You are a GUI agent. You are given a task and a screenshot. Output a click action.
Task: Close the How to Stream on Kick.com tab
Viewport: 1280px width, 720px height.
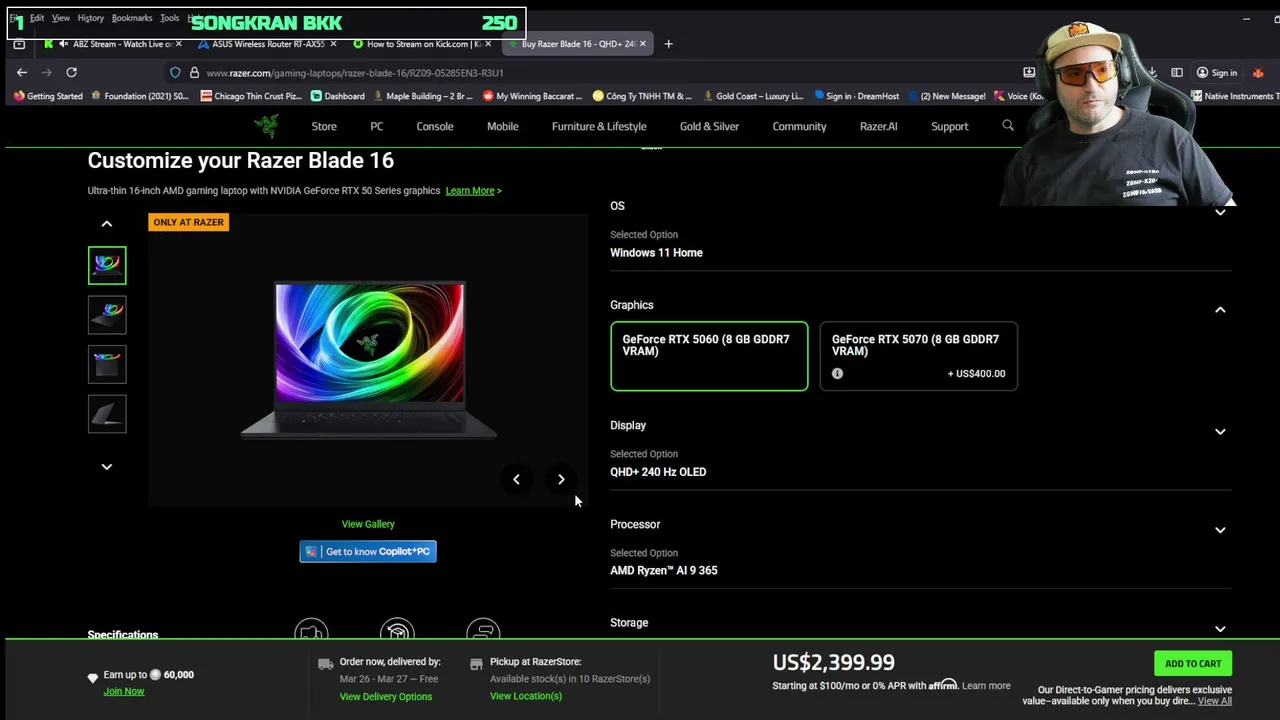pyautogui.click(x=487, y=44)
